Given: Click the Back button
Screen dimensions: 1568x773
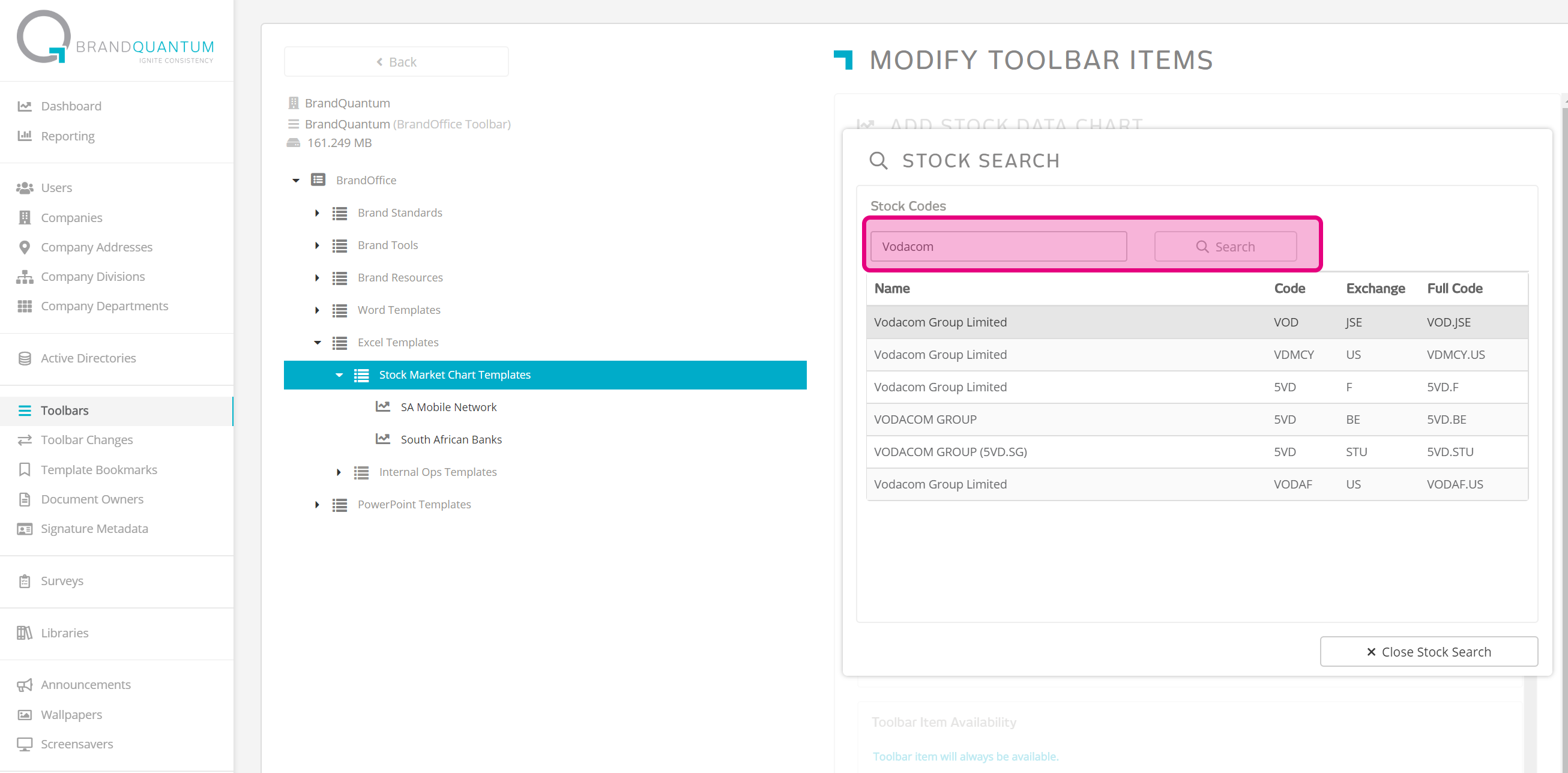Looking at the screenshot, I should pos(396,62).
